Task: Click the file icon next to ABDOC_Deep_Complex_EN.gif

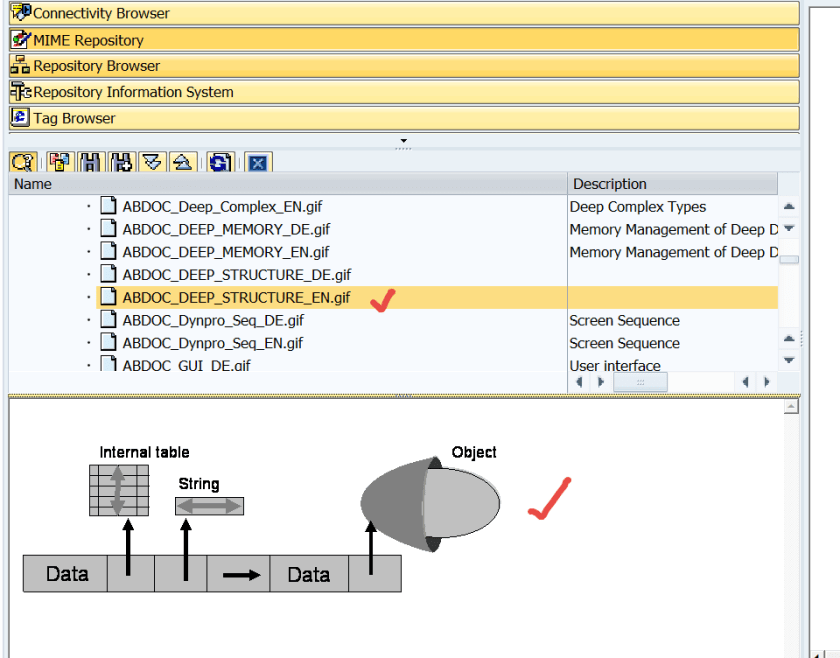Action: pos(108,204)
